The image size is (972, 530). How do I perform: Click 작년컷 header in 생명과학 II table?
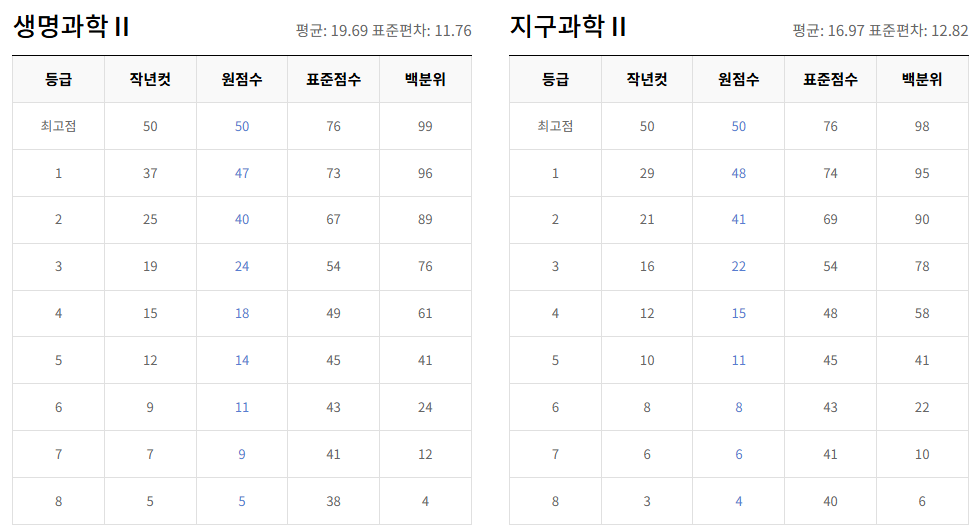[x=150, y=79]
